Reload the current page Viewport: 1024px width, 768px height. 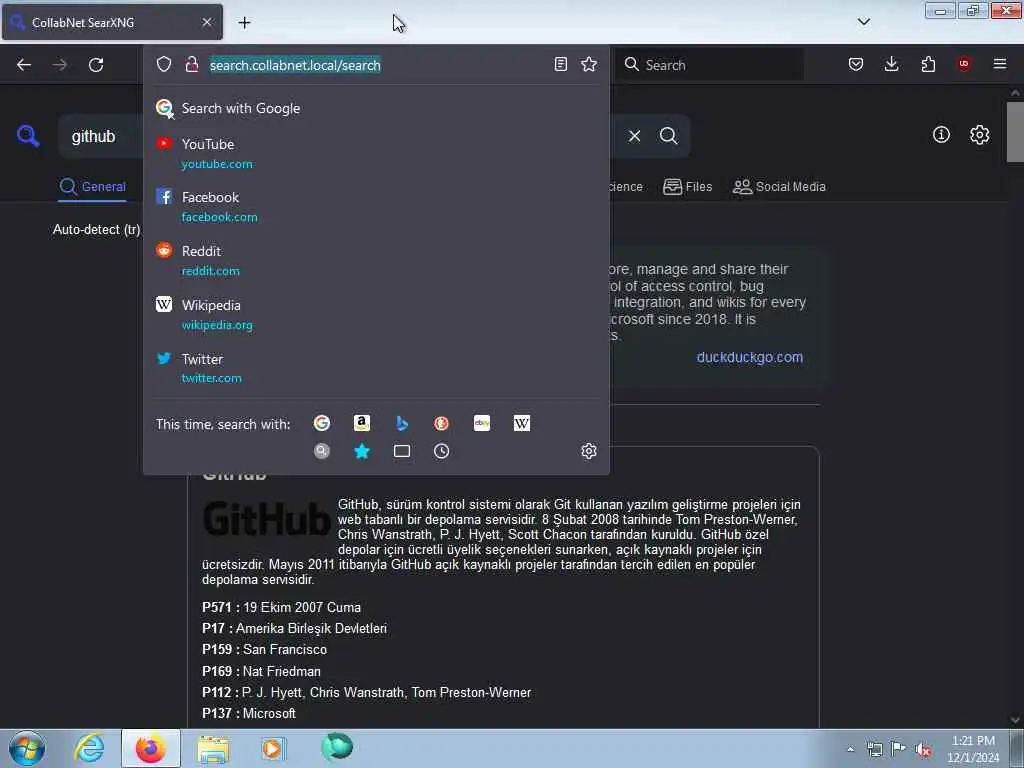tap(96, 65)
